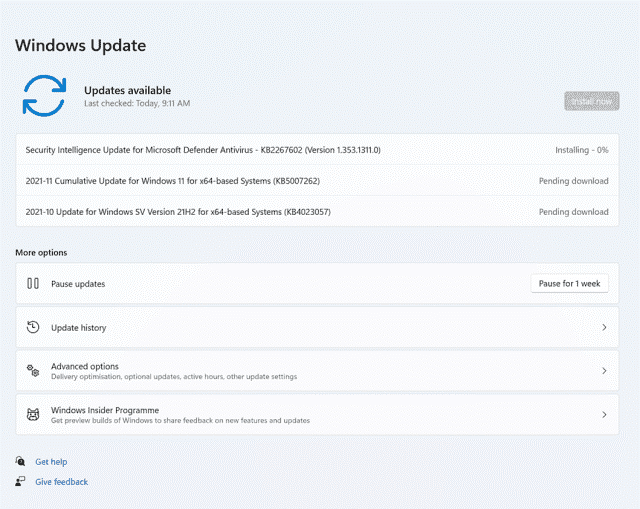Pause updates for 1 week
Image resolution: width=640 pixels, height=509 pixels.
pyautogui.click(x=569, y=283)
